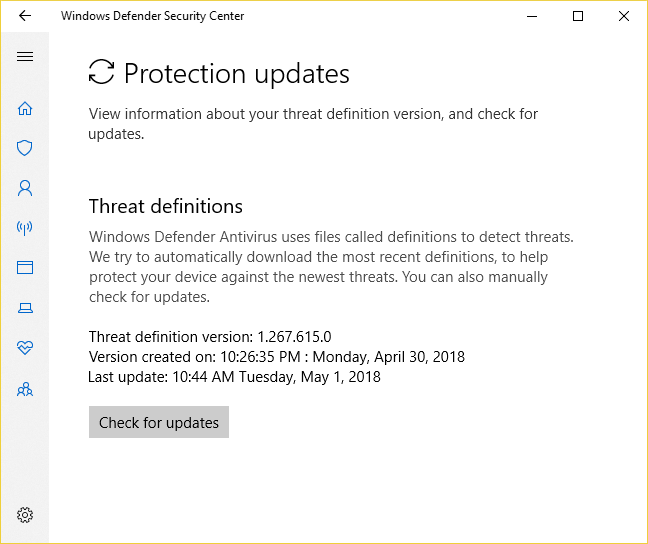
Task: Click the Windows Defender Security Center title
Action: (x=152, y=16)
